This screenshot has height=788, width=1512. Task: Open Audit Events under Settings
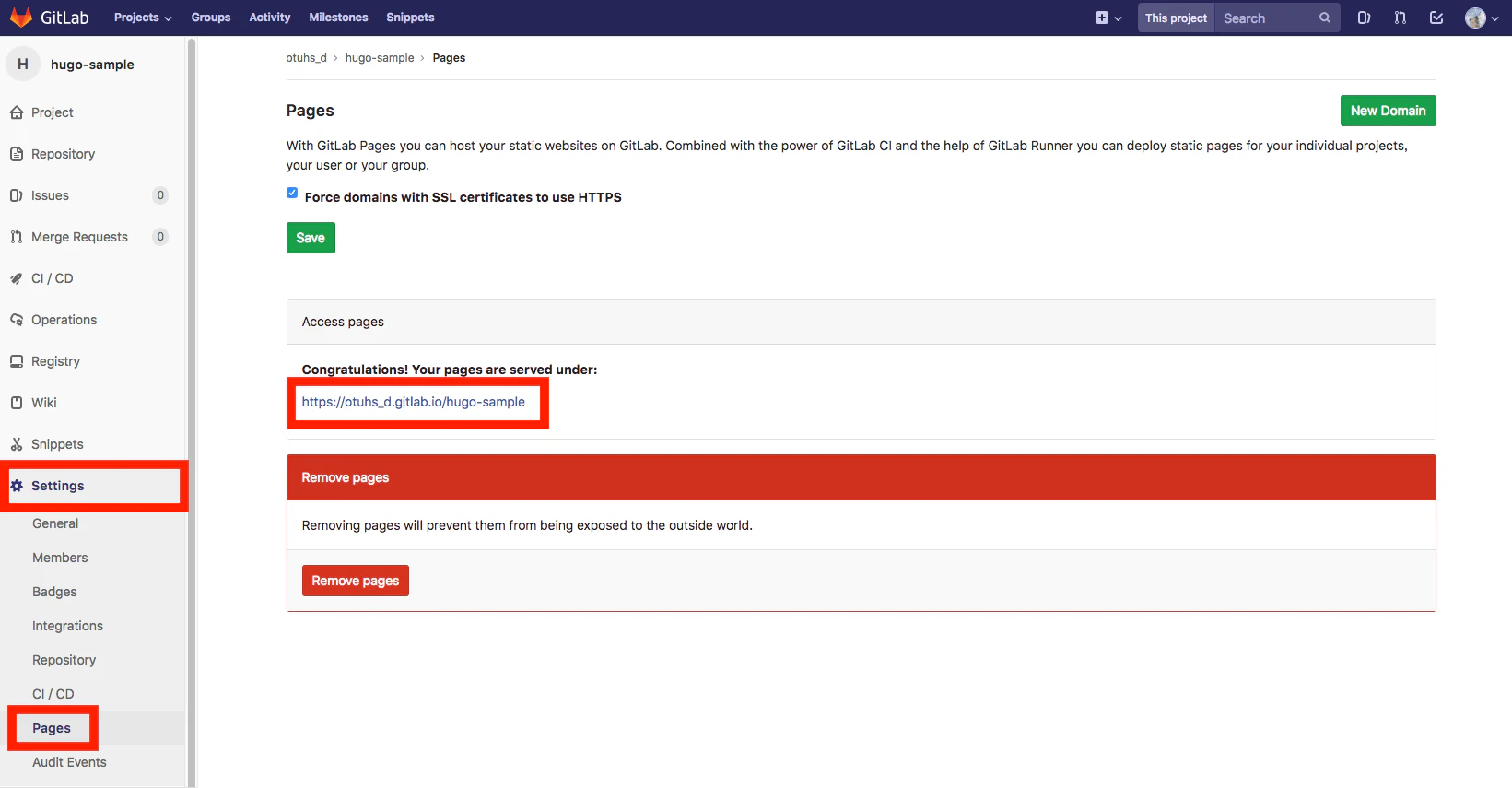tap(69, 762)
